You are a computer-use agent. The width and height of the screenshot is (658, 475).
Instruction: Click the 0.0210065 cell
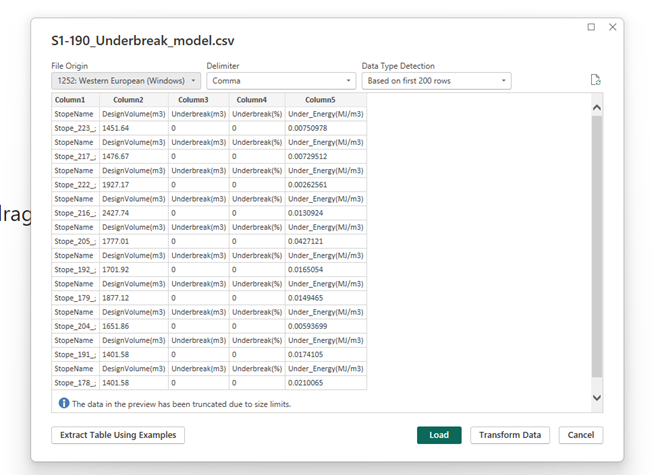pyautogui.click(x=326, y=383)
